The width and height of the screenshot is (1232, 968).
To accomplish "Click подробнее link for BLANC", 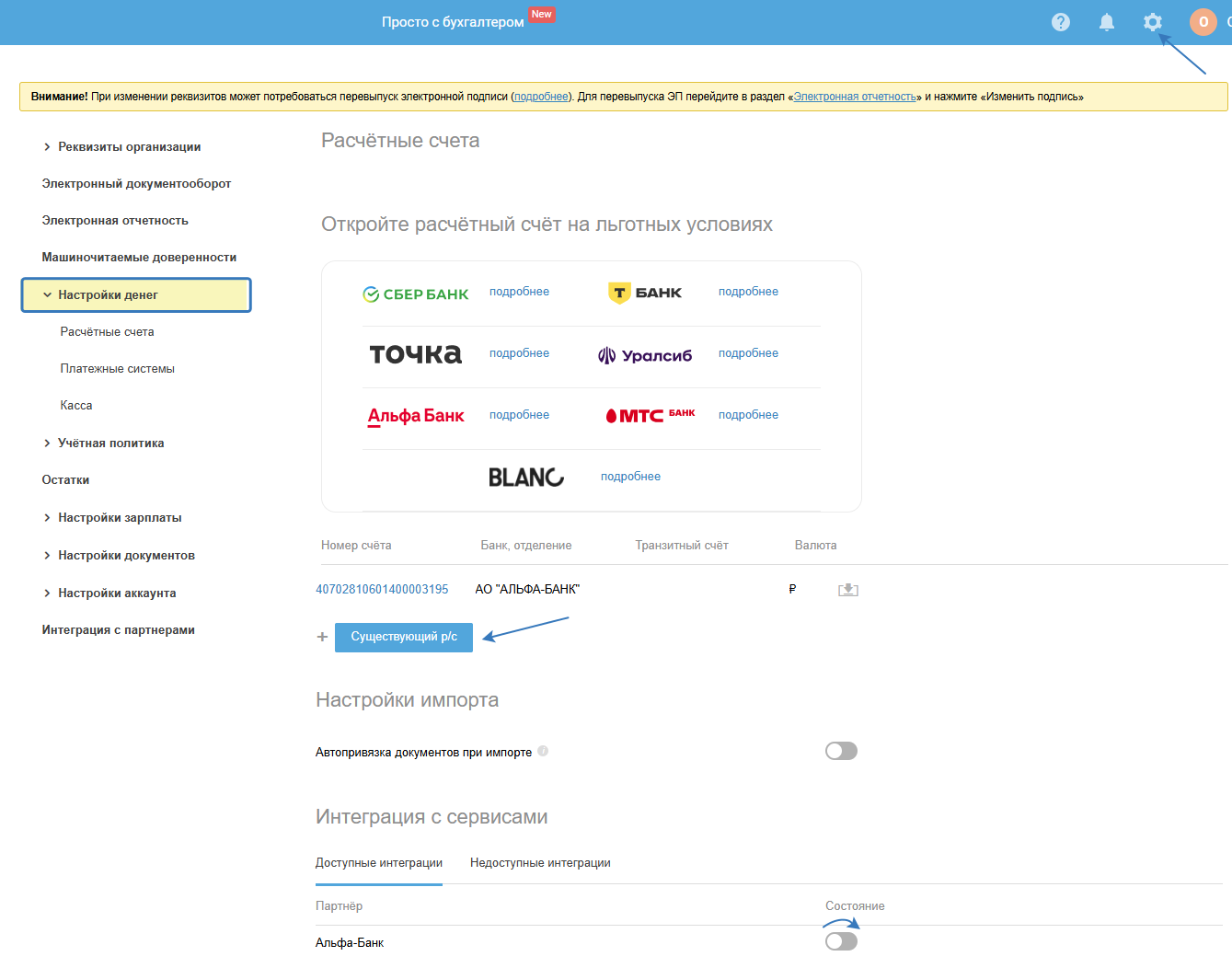I will [x=630, y=477].
